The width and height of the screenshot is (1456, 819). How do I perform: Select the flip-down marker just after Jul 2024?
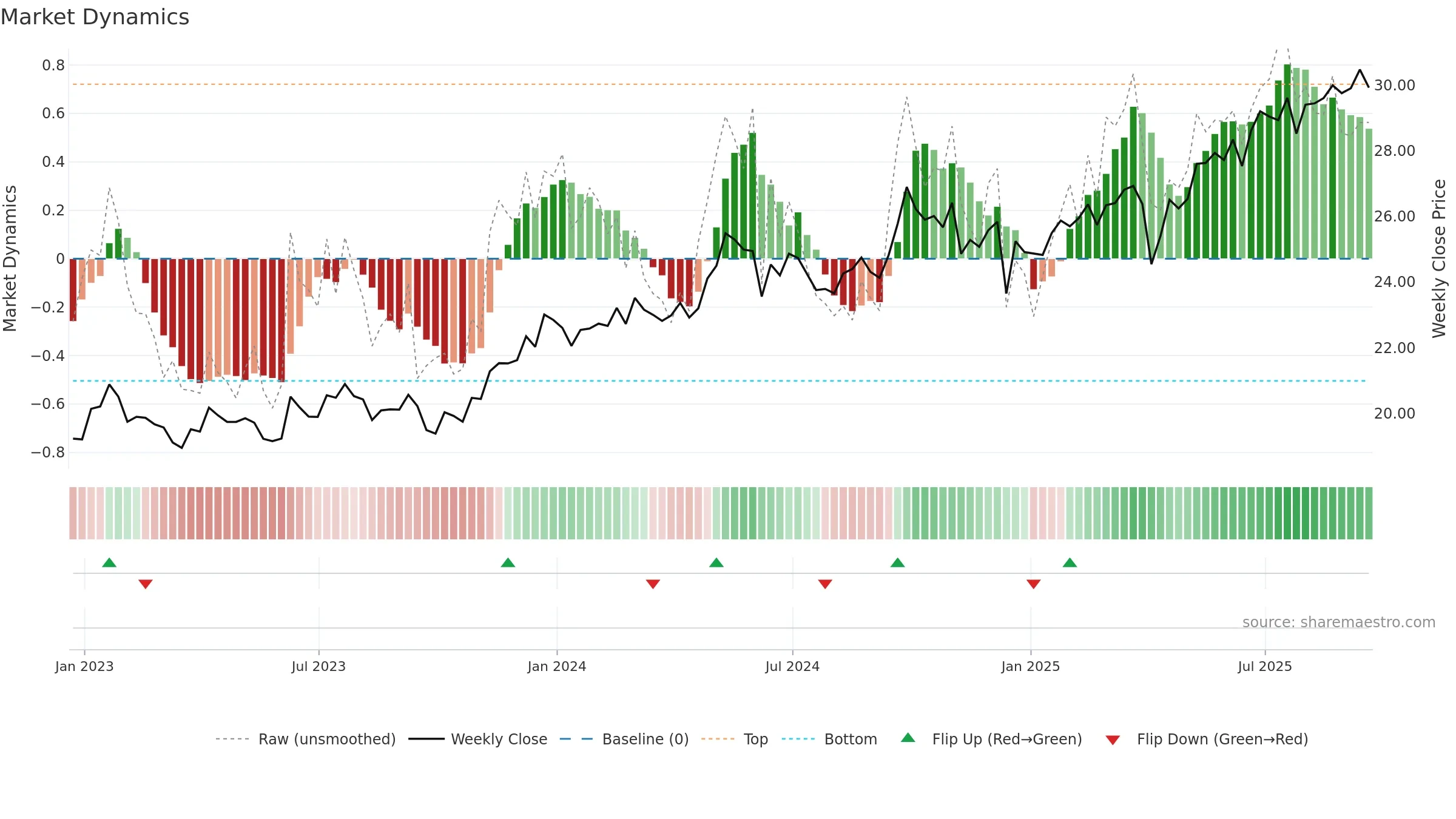(x=825, y=584)
